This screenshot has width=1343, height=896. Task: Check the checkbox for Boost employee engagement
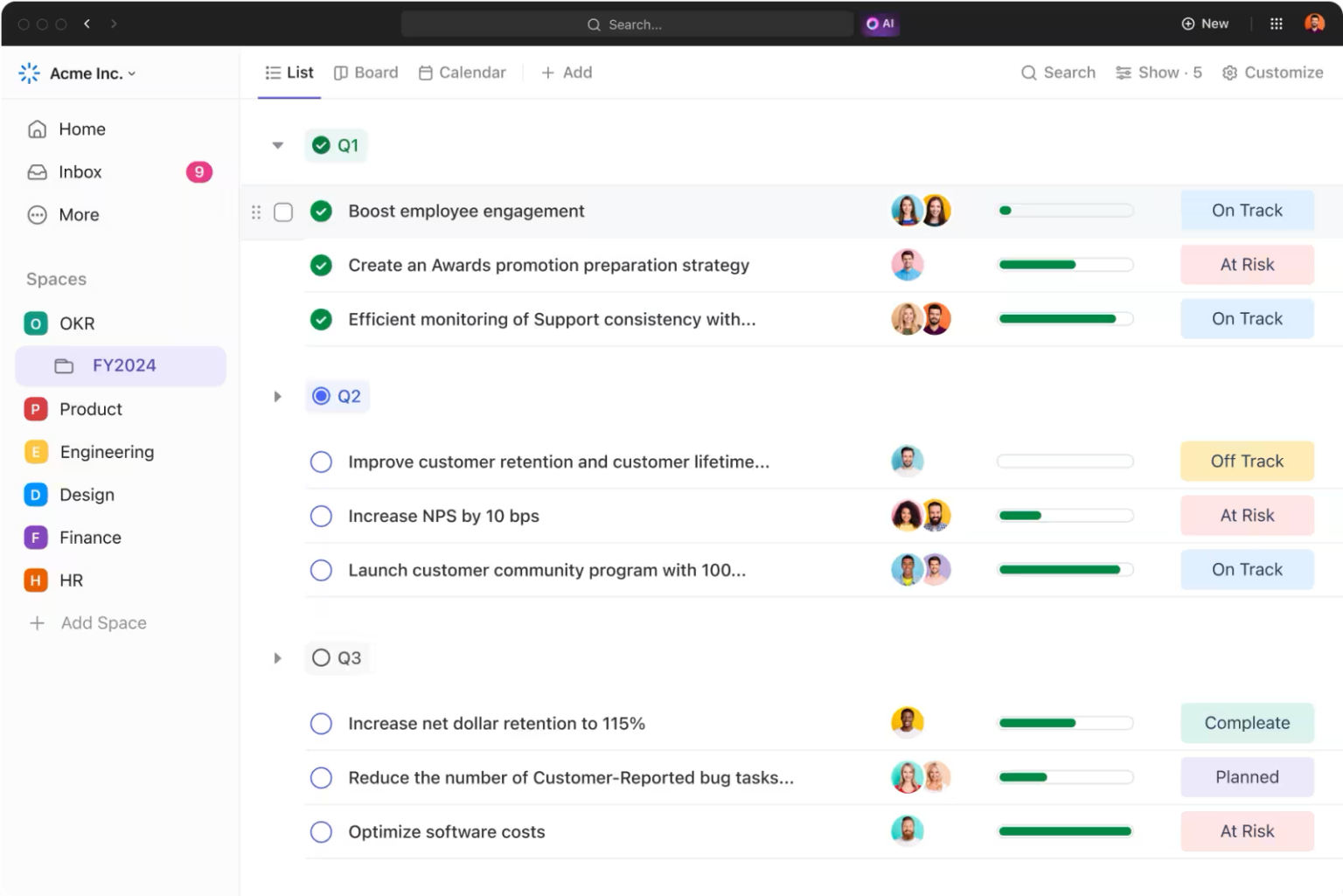coord(284,211)
